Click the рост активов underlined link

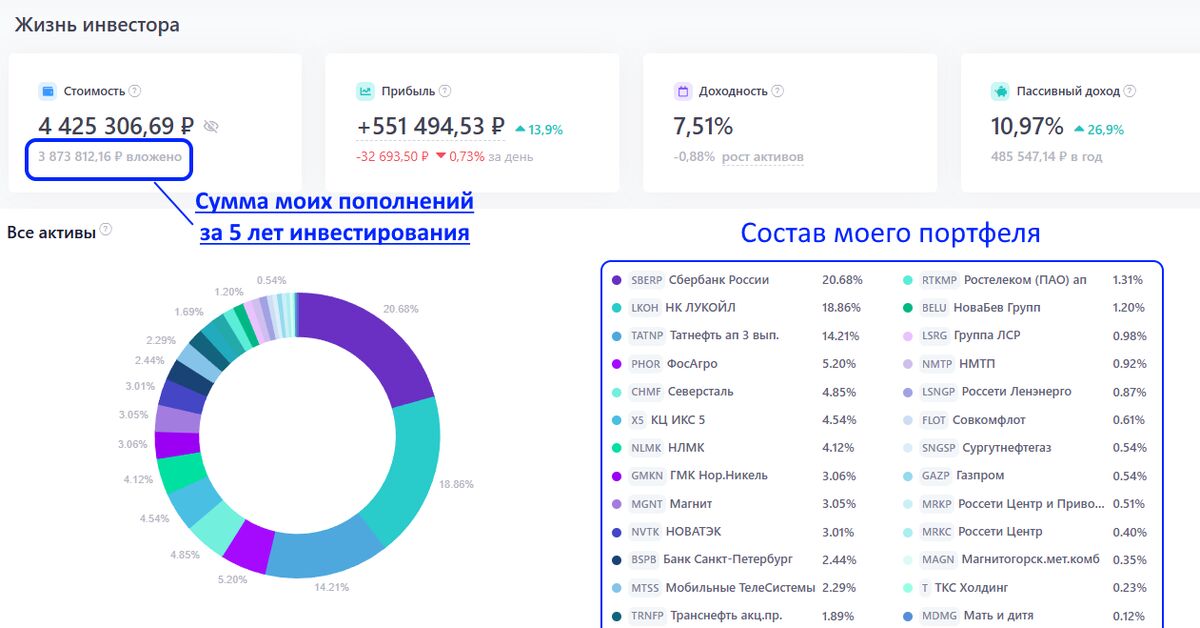[x=762, y=157]
